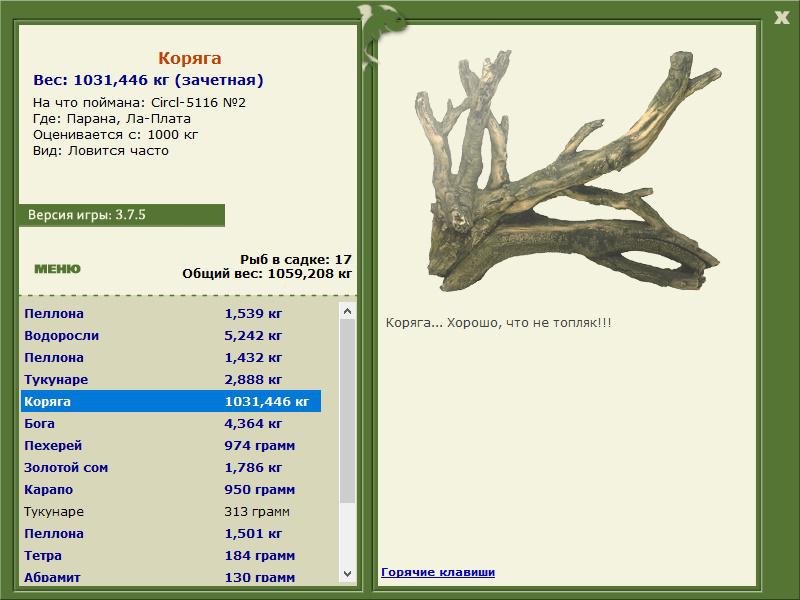Click the Оценивается с: 1000 кг line
The image size is (800, 600).
[x=115, y=135]
